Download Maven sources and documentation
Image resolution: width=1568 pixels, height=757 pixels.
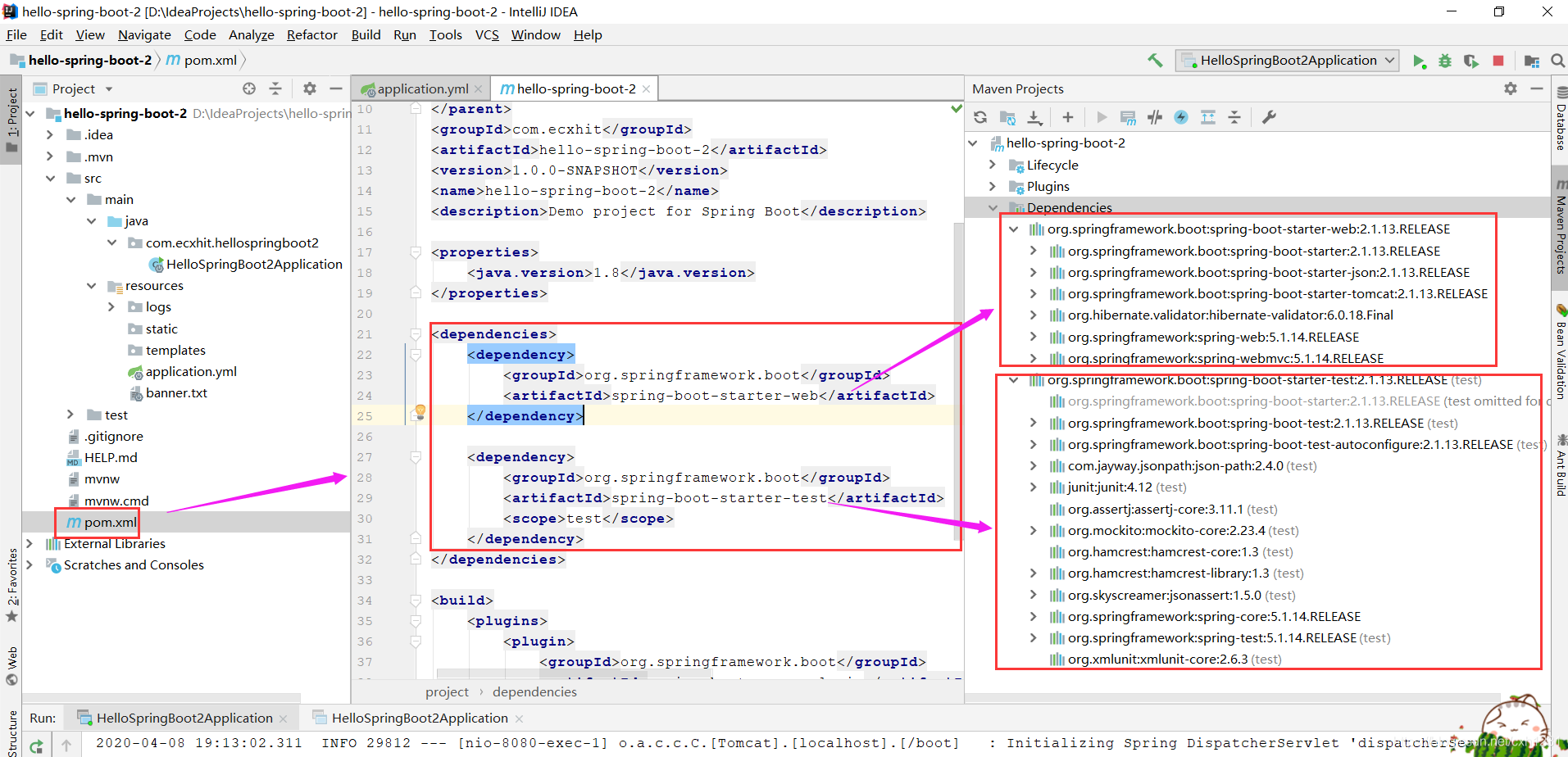1035,117
